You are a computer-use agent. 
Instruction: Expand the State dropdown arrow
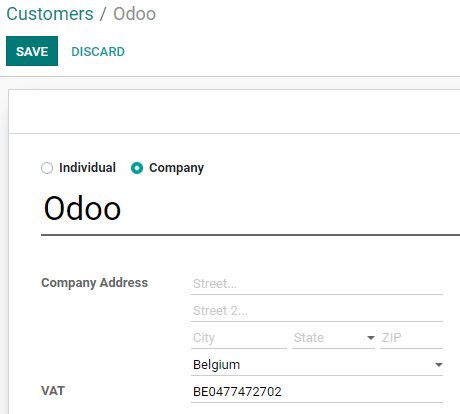[x=371, y=338]
